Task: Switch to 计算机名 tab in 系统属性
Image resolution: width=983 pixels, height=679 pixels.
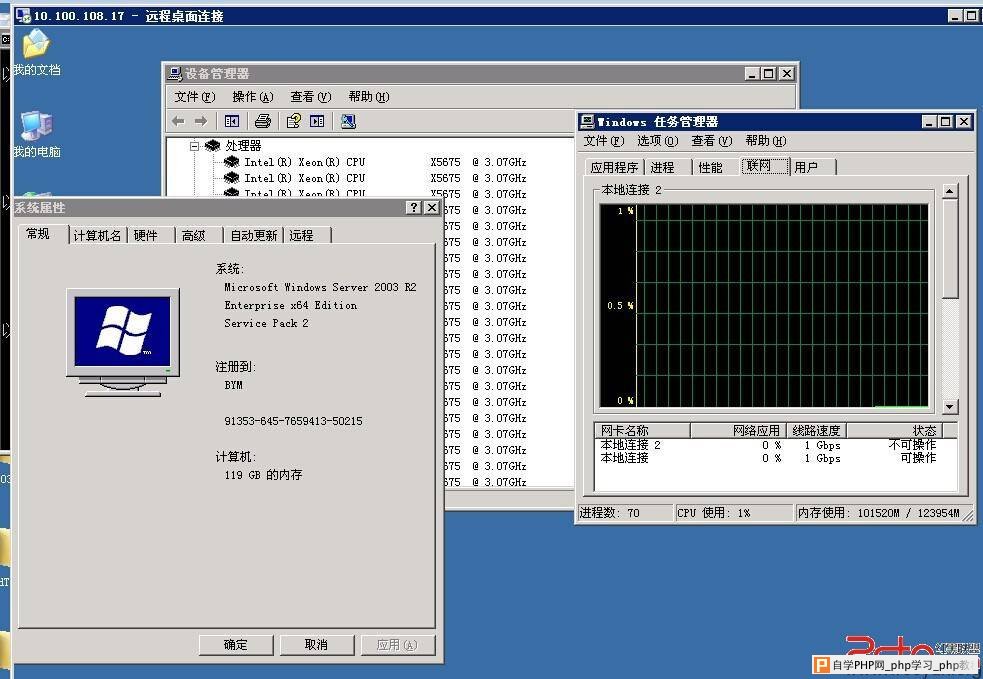Action: click(97, 236)
